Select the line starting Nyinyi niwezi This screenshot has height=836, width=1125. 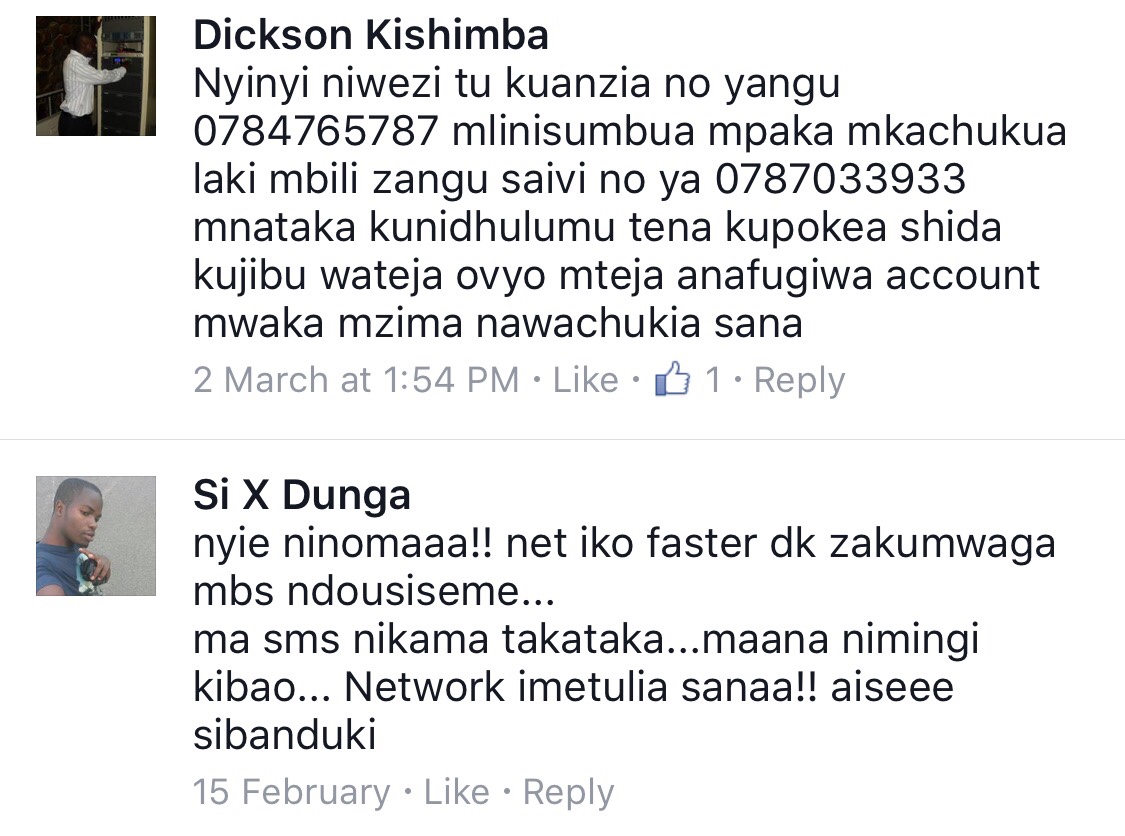tap(517, 84)
